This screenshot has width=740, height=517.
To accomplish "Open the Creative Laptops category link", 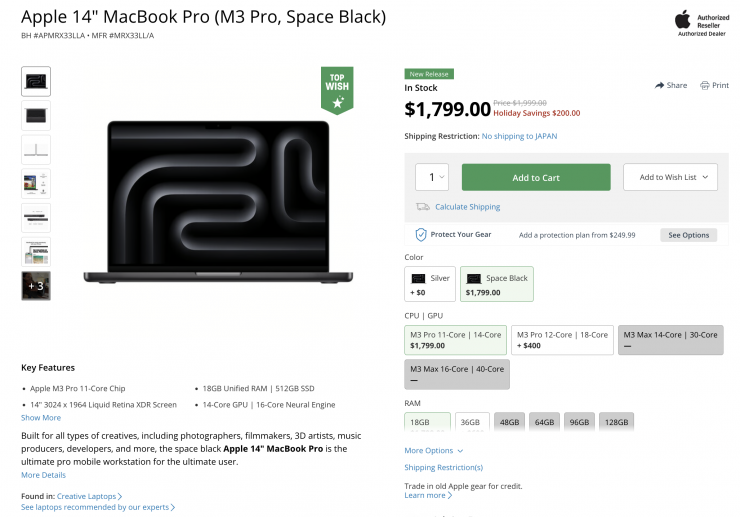I will tap(89, 496).
